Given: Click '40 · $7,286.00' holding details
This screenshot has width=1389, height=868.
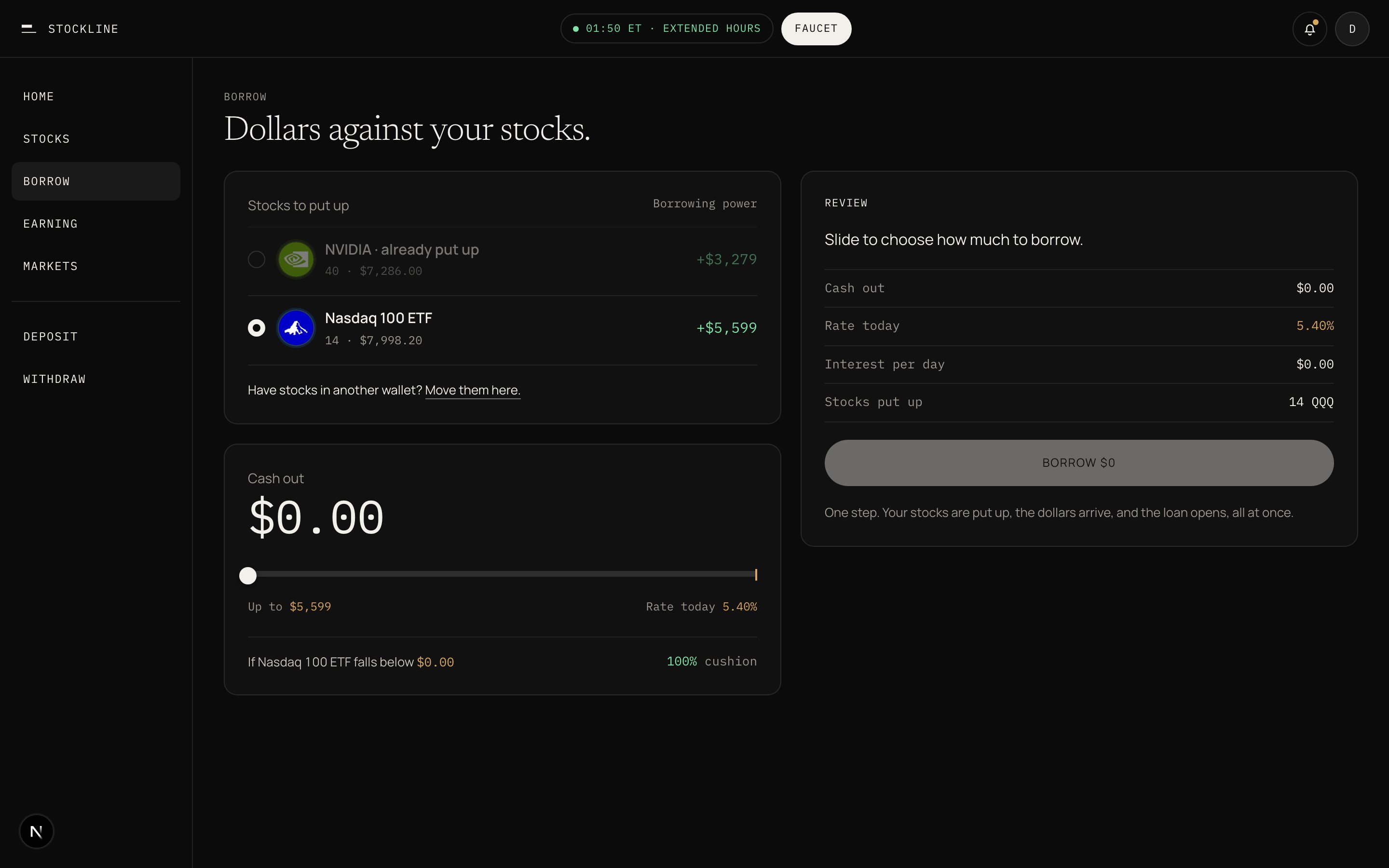Looking at the screenshot, I should [x=374, y=271].
